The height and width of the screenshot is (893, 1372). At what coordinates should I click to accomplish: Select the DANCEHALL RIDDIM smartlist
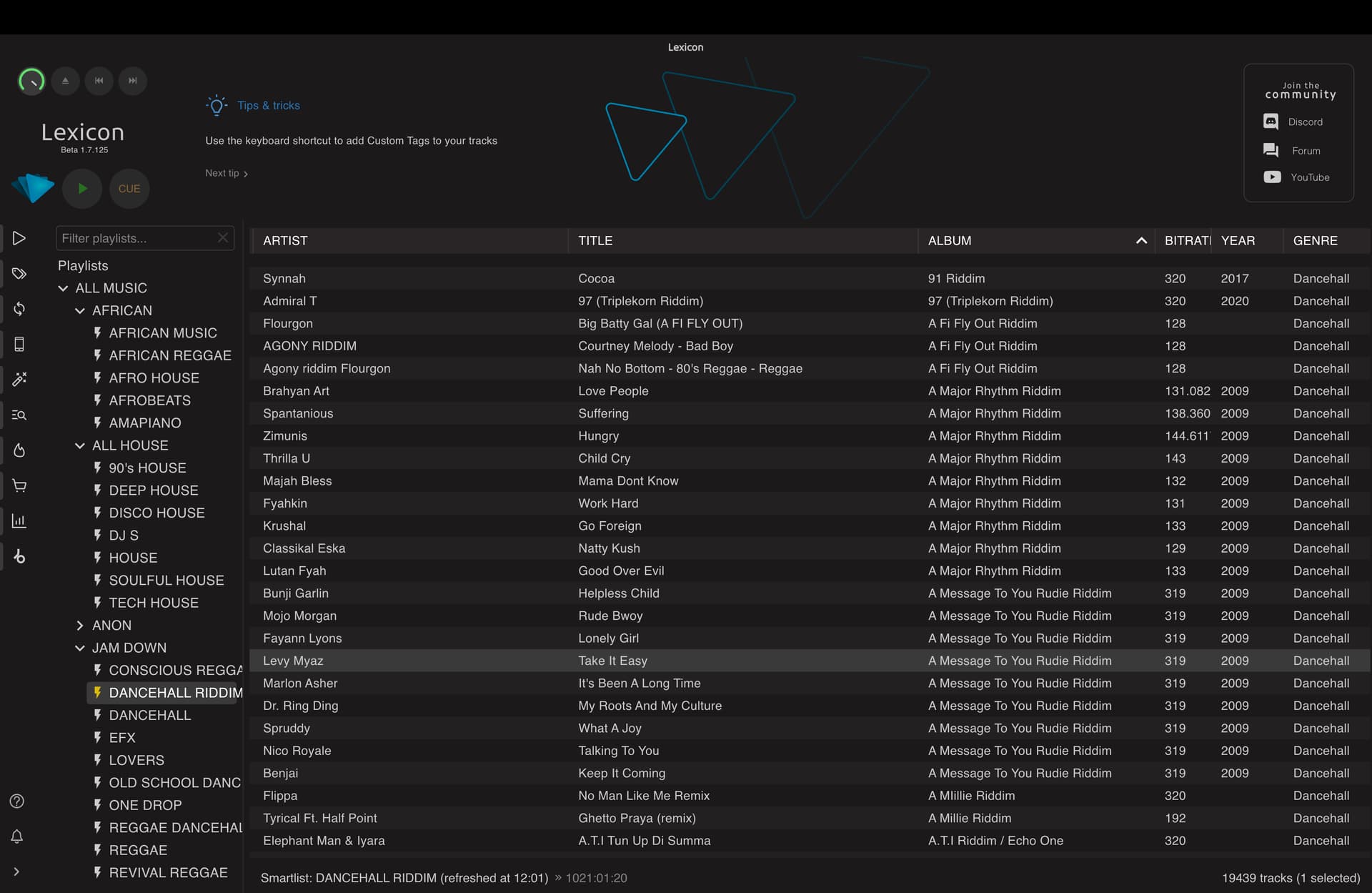click(x=162, y=693)
